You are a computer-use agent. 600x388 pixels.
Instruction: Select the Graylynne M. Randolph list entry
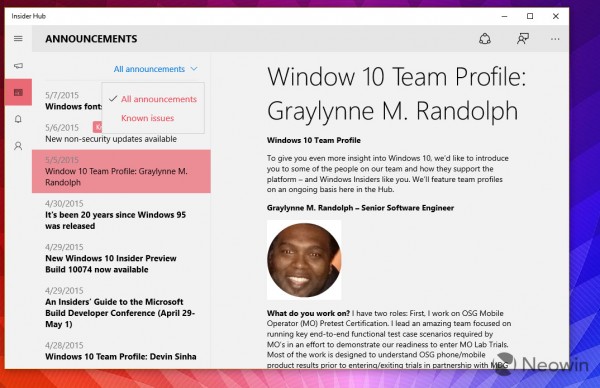[x=121, y=171]
